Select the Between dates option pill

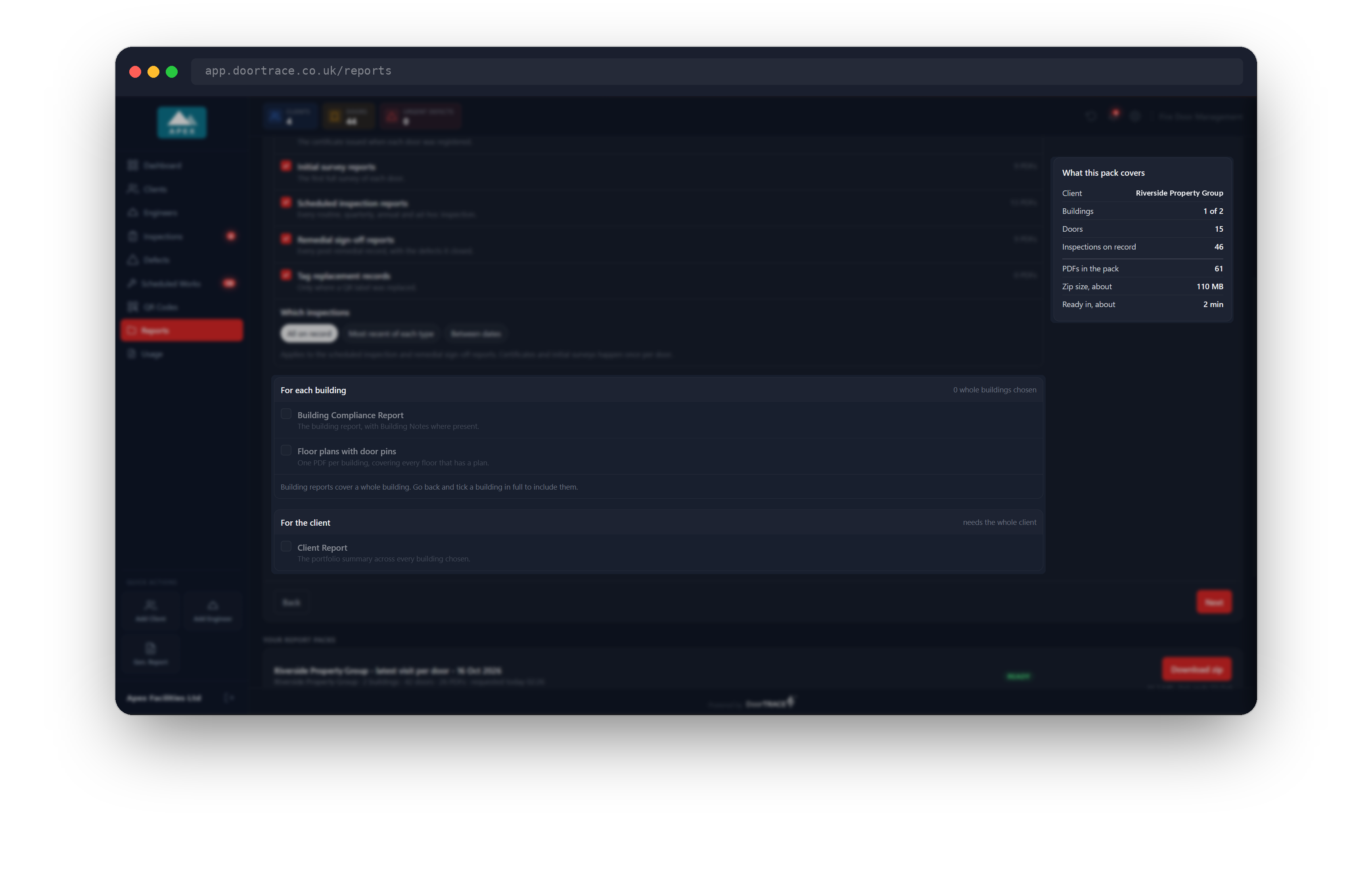(x=475, y=334)
